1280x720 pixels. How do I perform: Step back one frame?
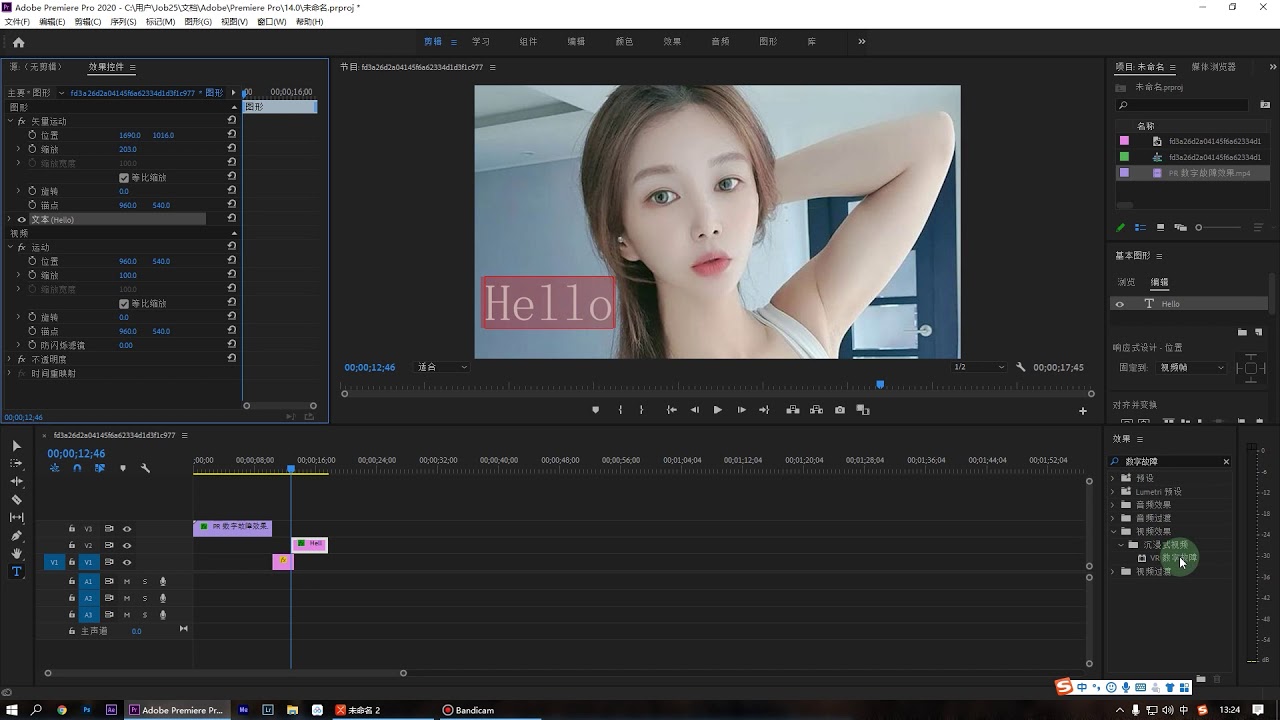[x=695, y=410]
